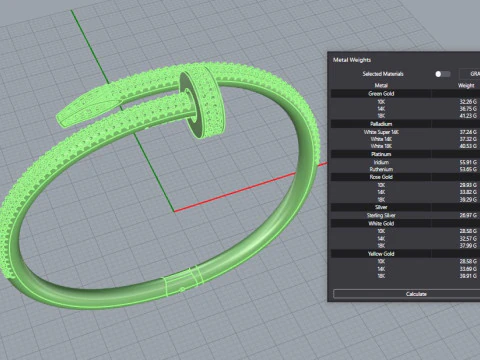Click the Metal column header
Image resolution: width=480 pixels, height=360 pixels.
(381, 85)
